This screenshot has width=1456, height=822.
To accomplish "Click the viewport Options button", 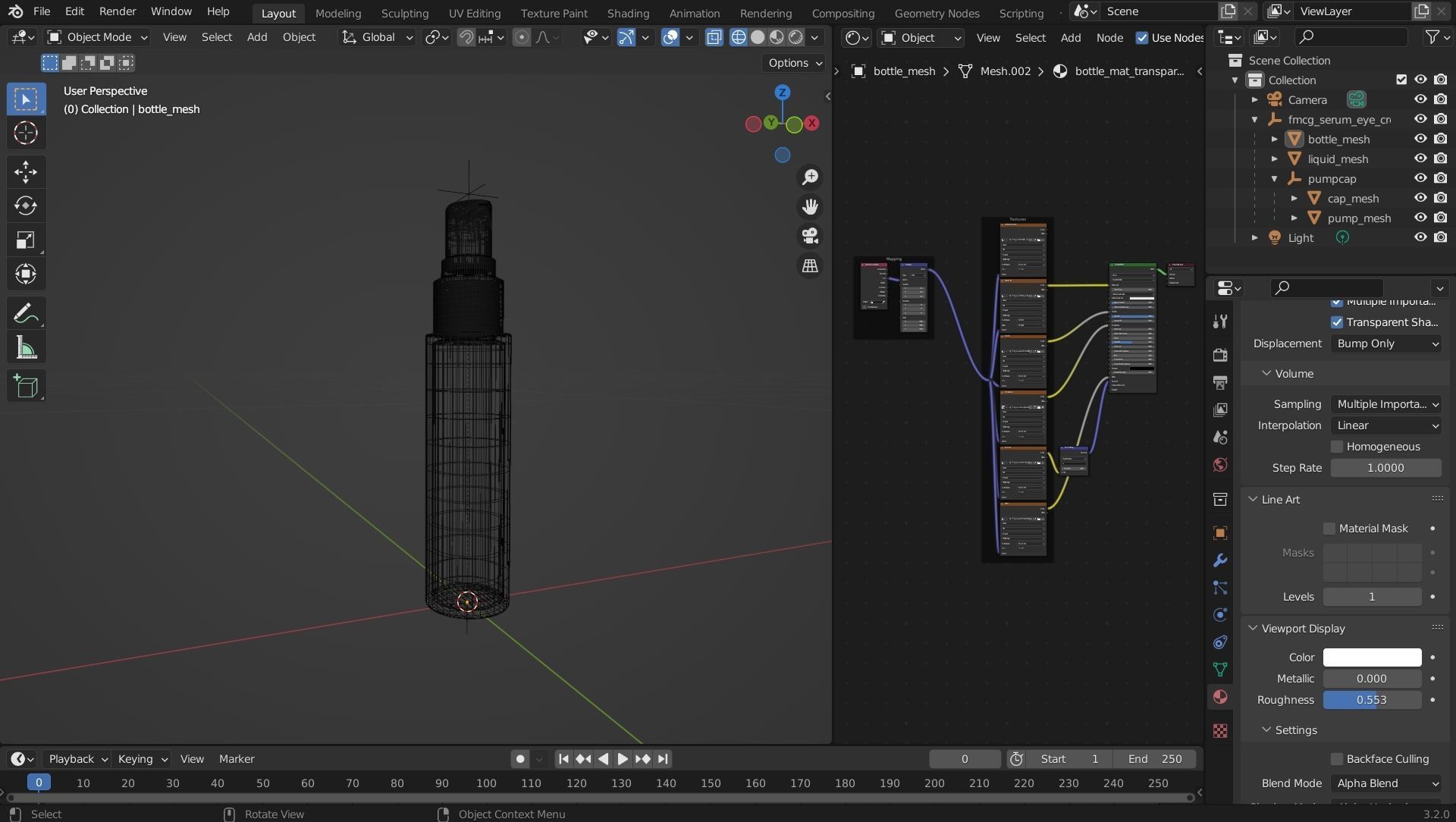I will (x=794, y=63).
